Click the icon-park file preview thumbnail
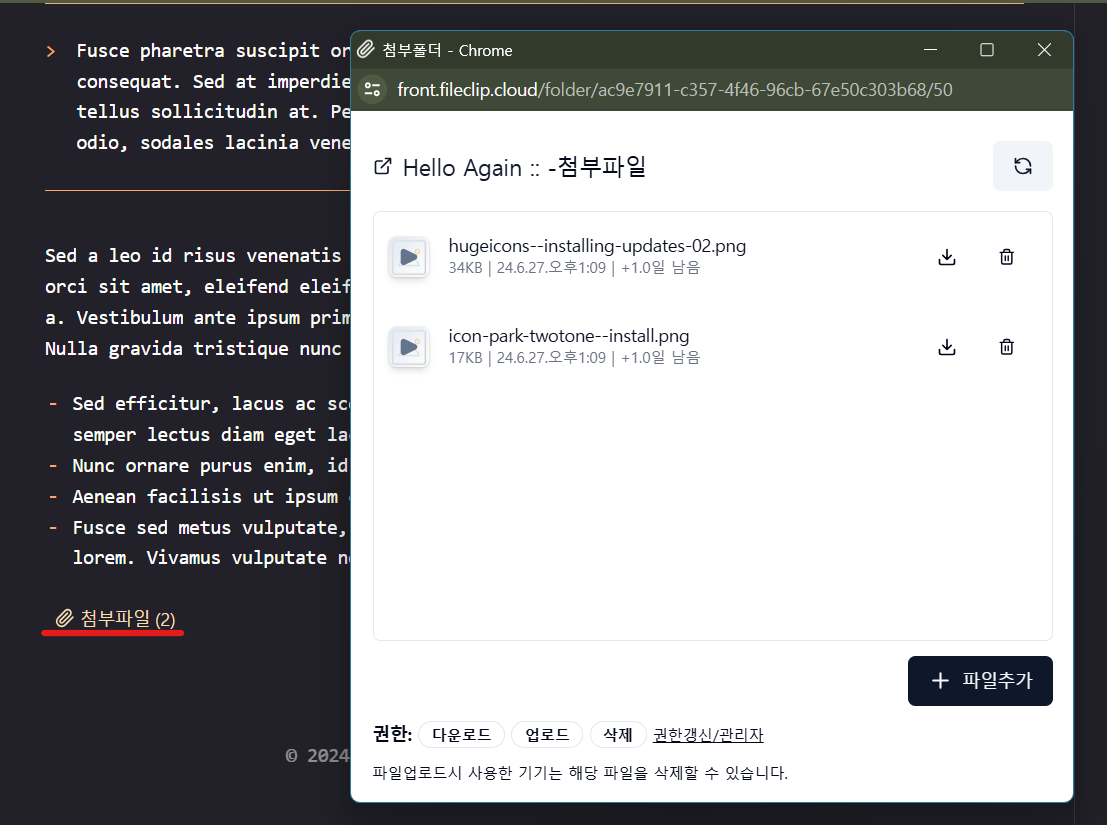 click(x=408, y=347)
